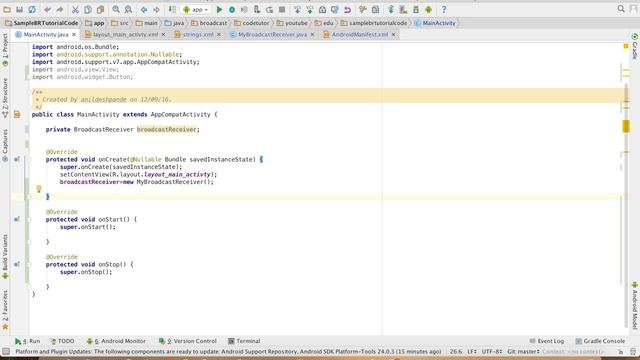Click the SampleBRTutorialCode breadcrumb

(42, 23)
